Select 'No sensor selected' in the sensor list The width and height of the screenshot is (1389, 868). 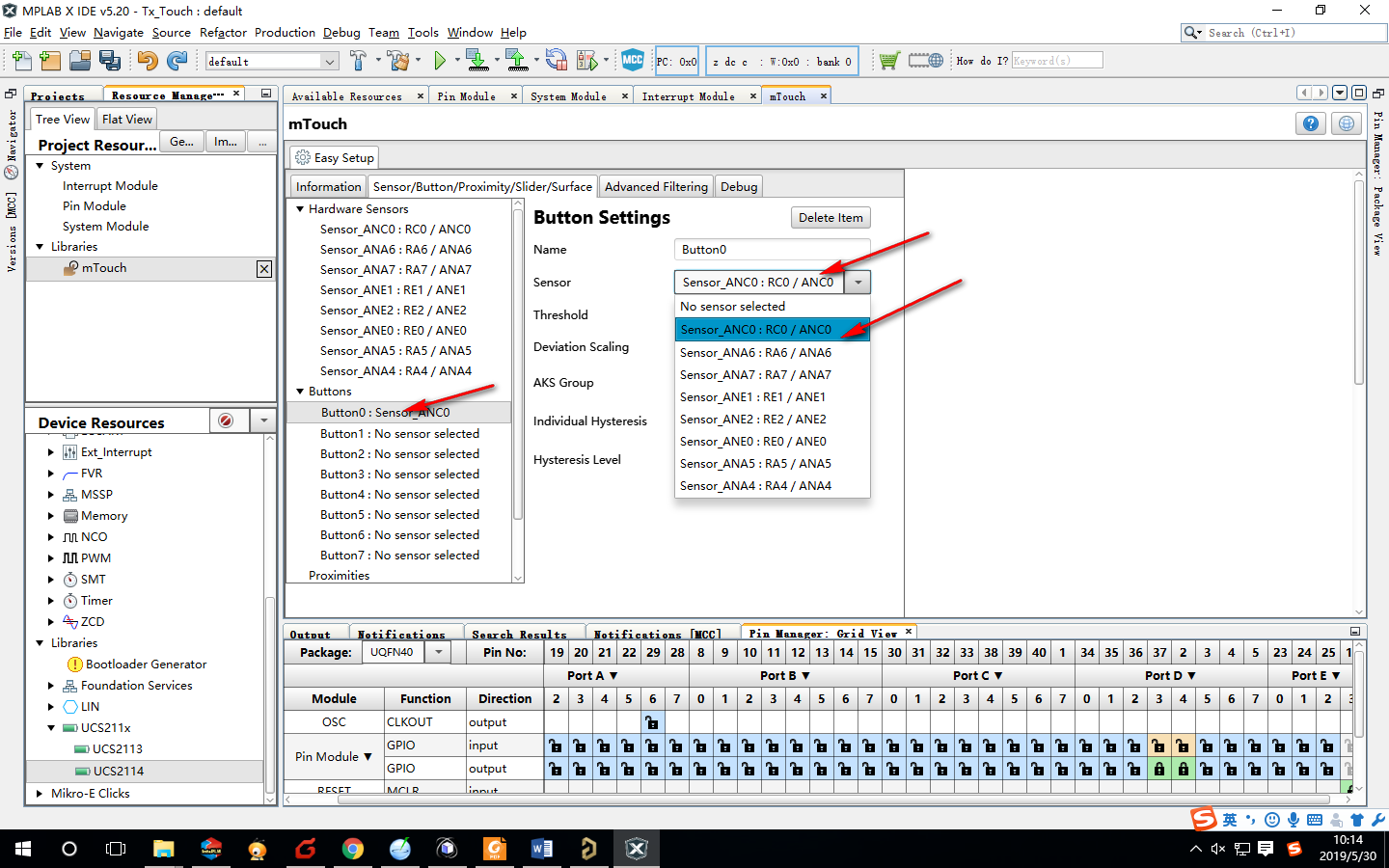(772, 307)
